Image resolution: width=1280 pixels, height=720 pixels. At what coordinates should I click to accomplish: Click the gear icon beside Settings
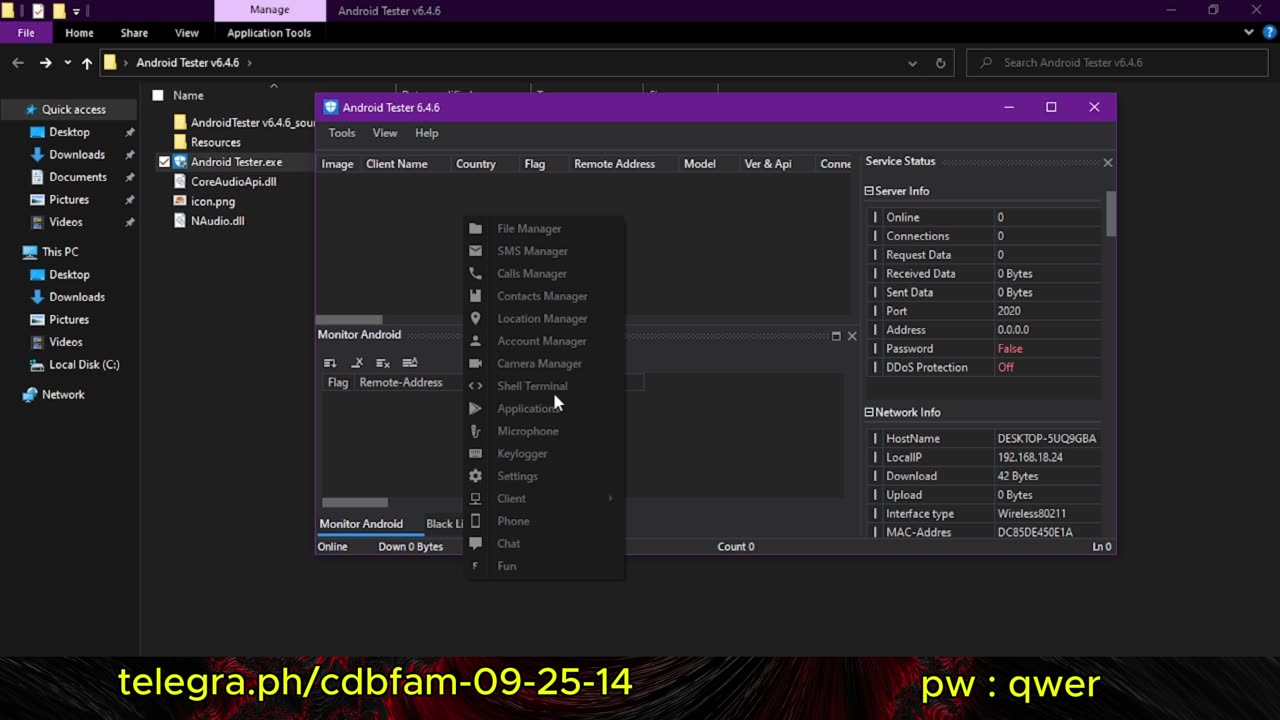475,476
